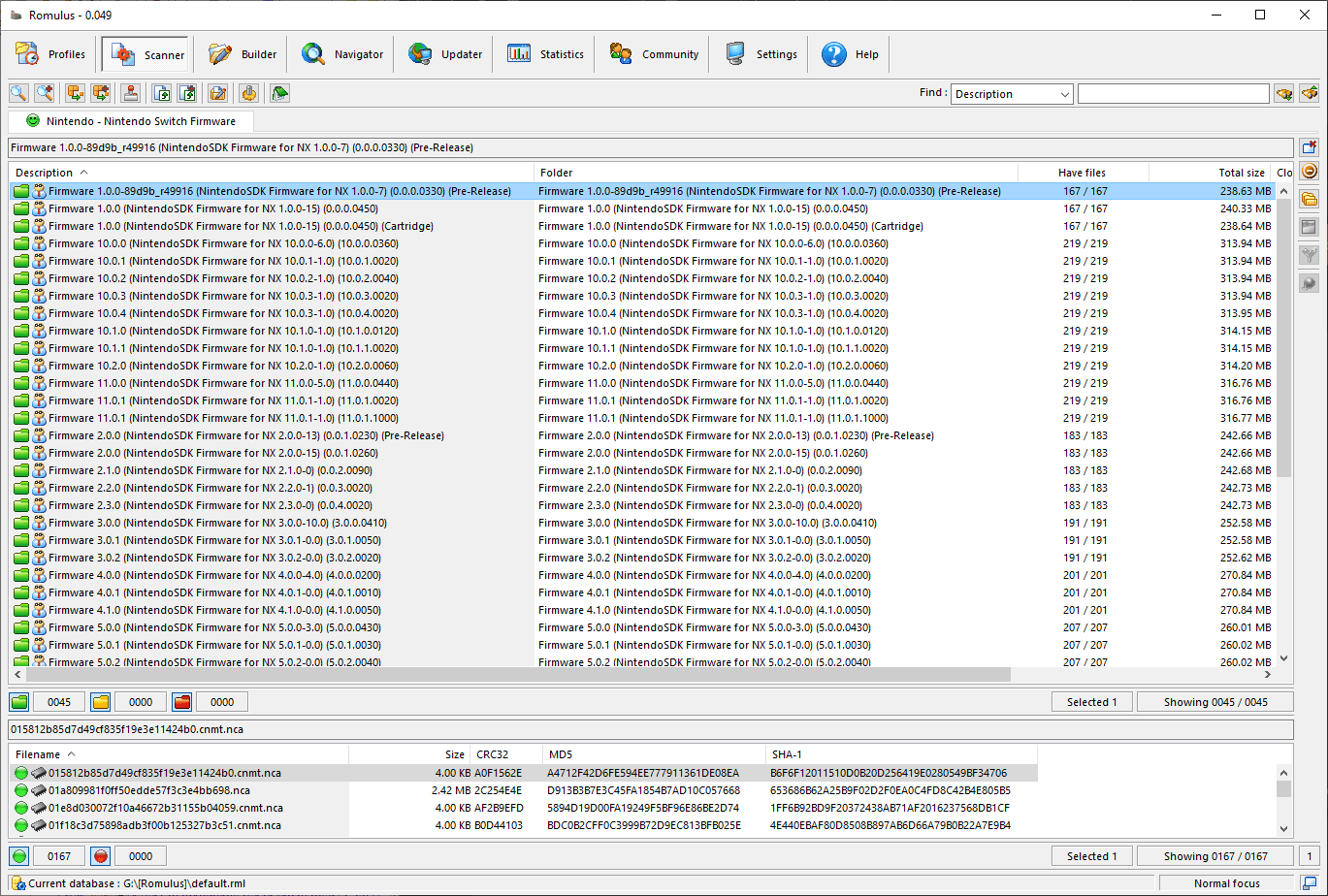Click the green book toolbar icon
Screen dimensions: 1328x896
(280, 93)
